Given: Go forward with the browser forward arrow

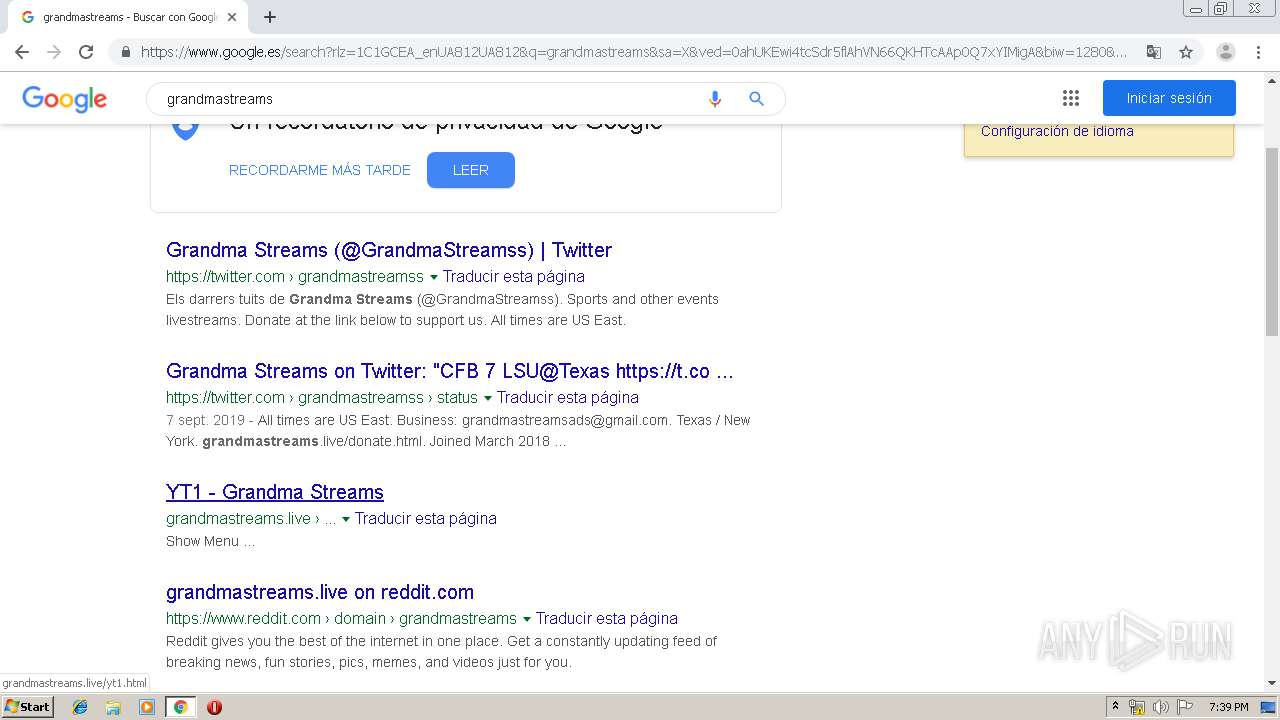Looking at the screenshot, I should tap(54, 52).
